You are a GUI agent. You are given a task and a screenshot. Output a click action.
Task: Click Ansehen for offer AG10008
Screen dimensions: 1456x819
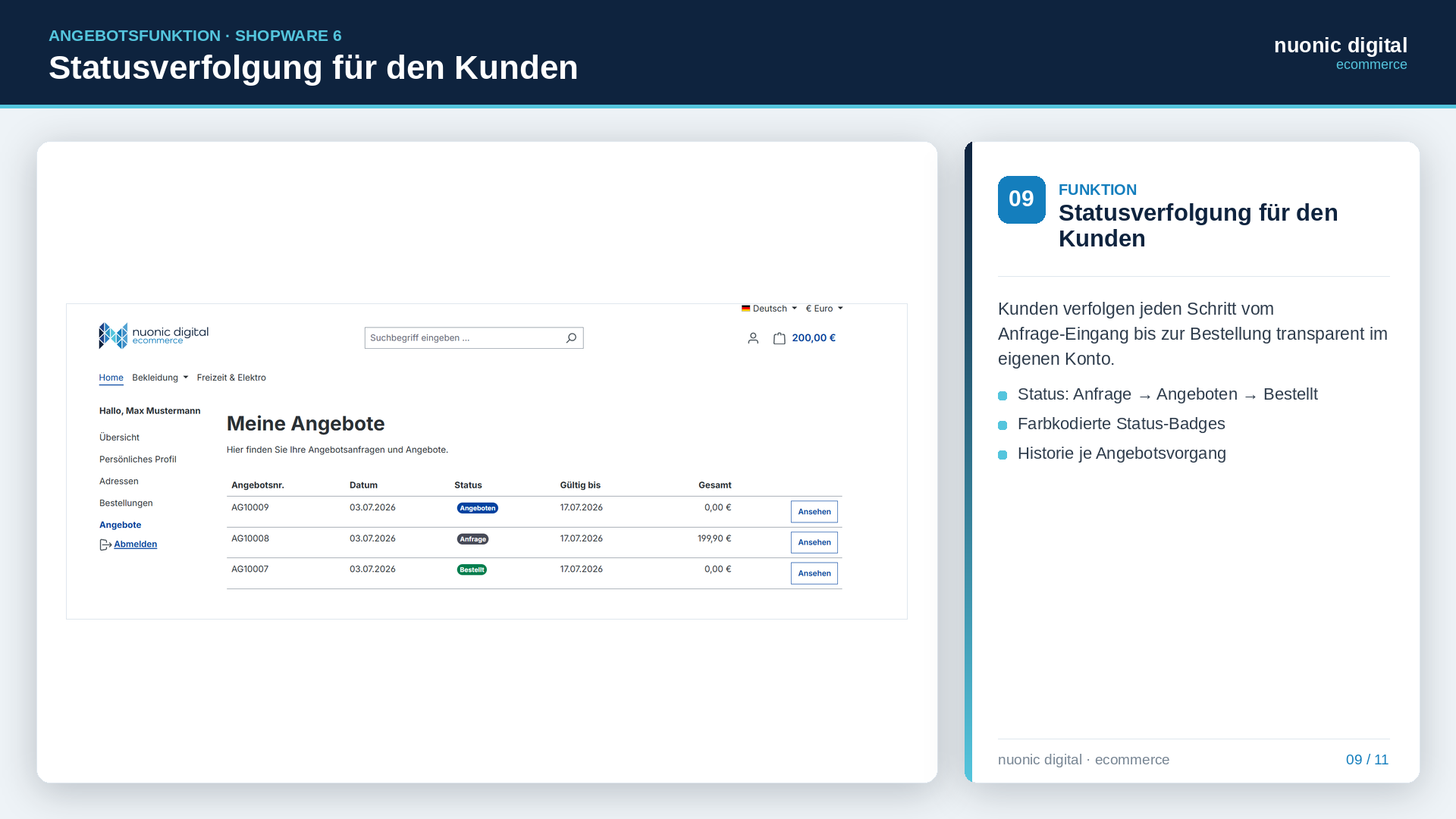(814, 542)
